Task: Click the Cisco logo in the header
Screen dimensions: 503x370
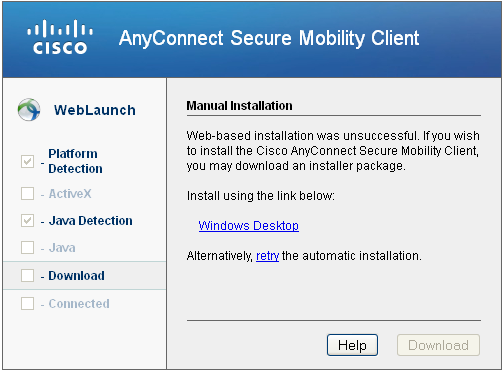Action: point(60,37)
